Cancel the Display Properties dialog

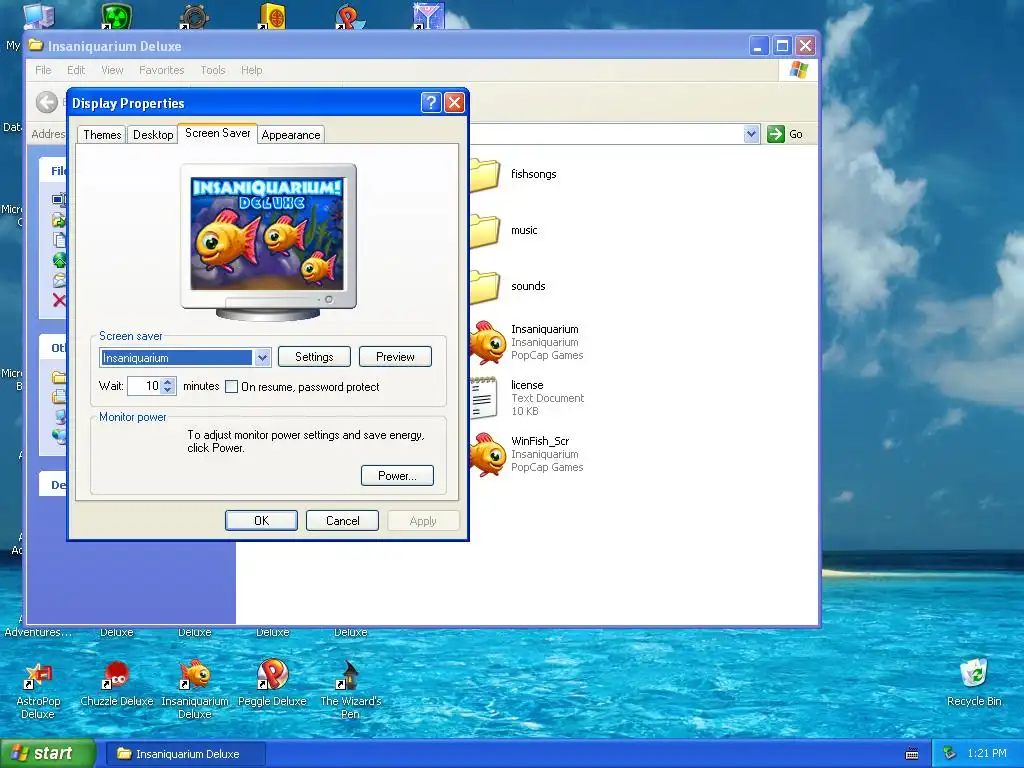342,520
